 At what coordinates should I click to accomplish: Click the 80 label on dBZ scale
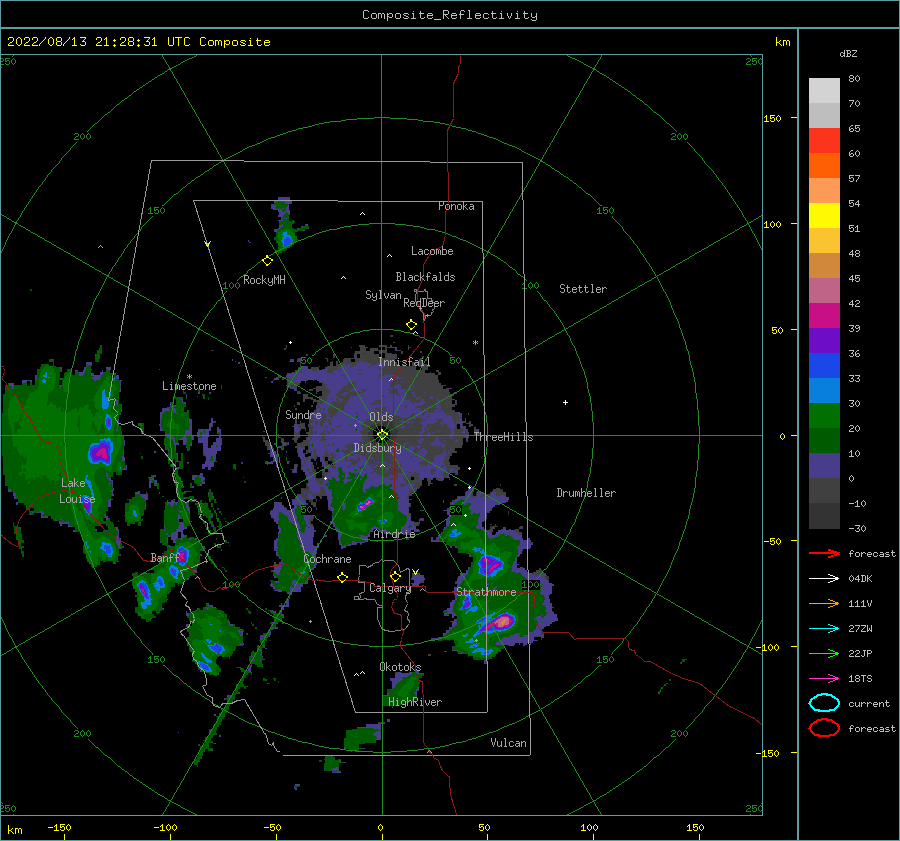855,79
